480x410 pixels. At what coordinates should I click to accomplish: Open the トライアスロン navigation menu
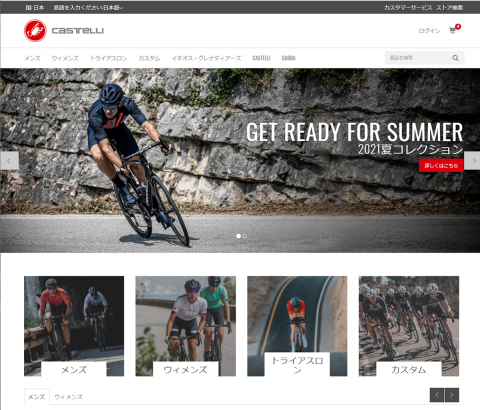click(x=109, y=58)
